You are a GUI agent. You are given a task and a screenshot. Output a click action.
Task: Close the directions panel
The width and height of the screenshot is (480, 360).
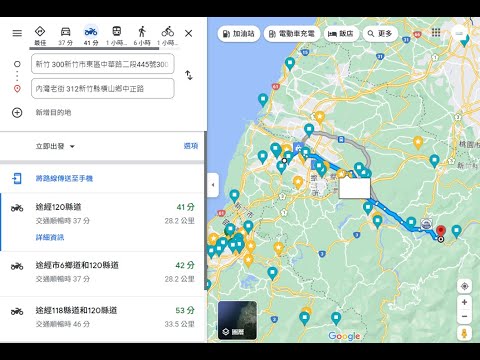[x=188, y=33]
